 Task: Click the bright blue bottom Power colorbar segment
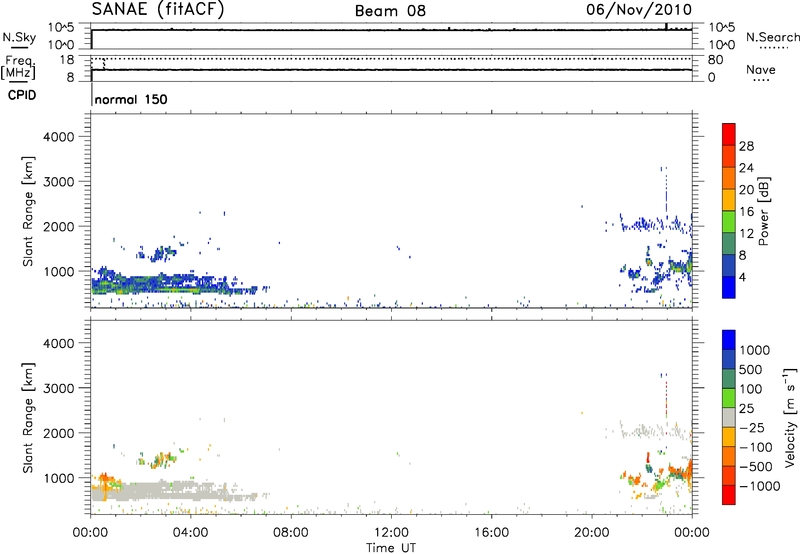tap(729, 287)
